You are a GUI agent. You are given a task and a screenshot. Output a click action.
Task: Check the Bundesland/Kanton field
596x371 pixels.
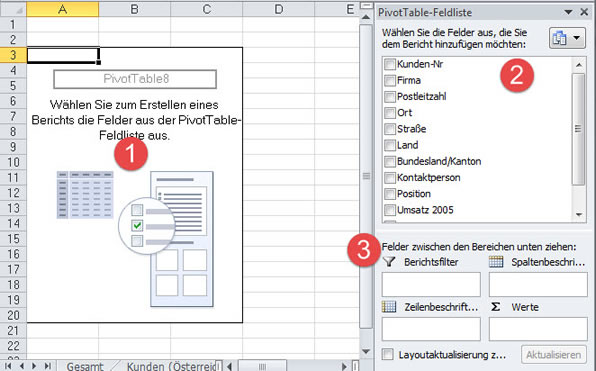[x=390, y=162]
